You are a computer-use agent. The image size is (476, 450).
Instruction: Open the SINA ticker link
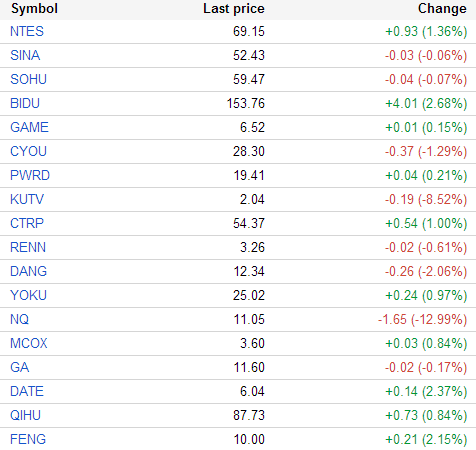click(x=25, y=55)
